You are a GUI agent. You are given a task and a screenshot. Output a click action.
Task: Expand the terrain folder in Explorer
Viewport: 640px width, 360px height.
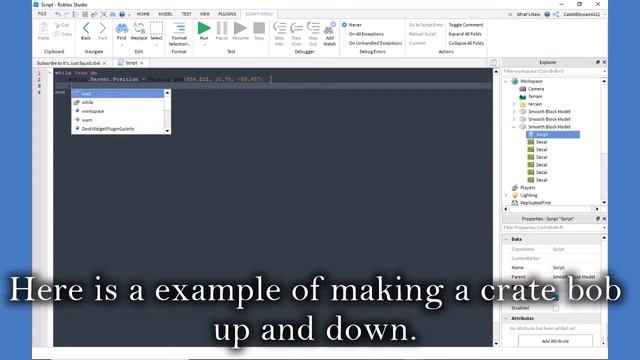[514, 104]
